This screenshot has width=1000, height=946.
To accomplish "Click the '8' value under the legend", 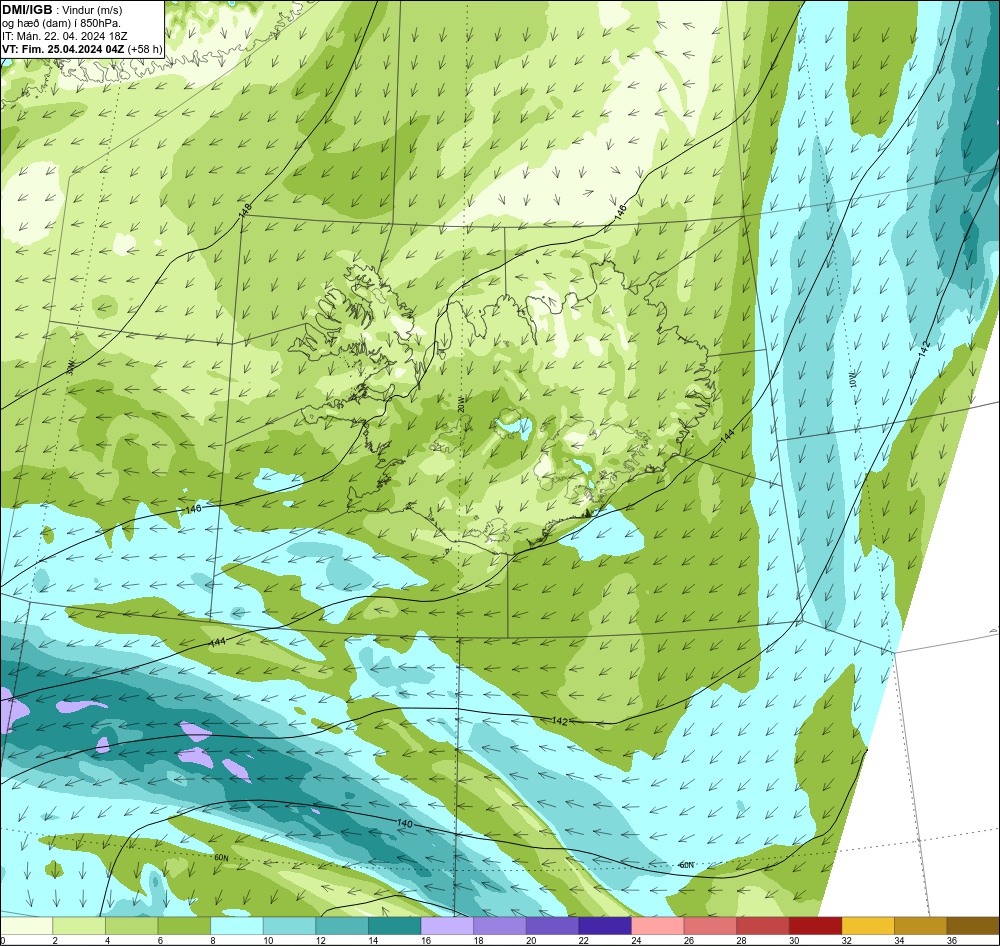I will click(x=212, y=940).
